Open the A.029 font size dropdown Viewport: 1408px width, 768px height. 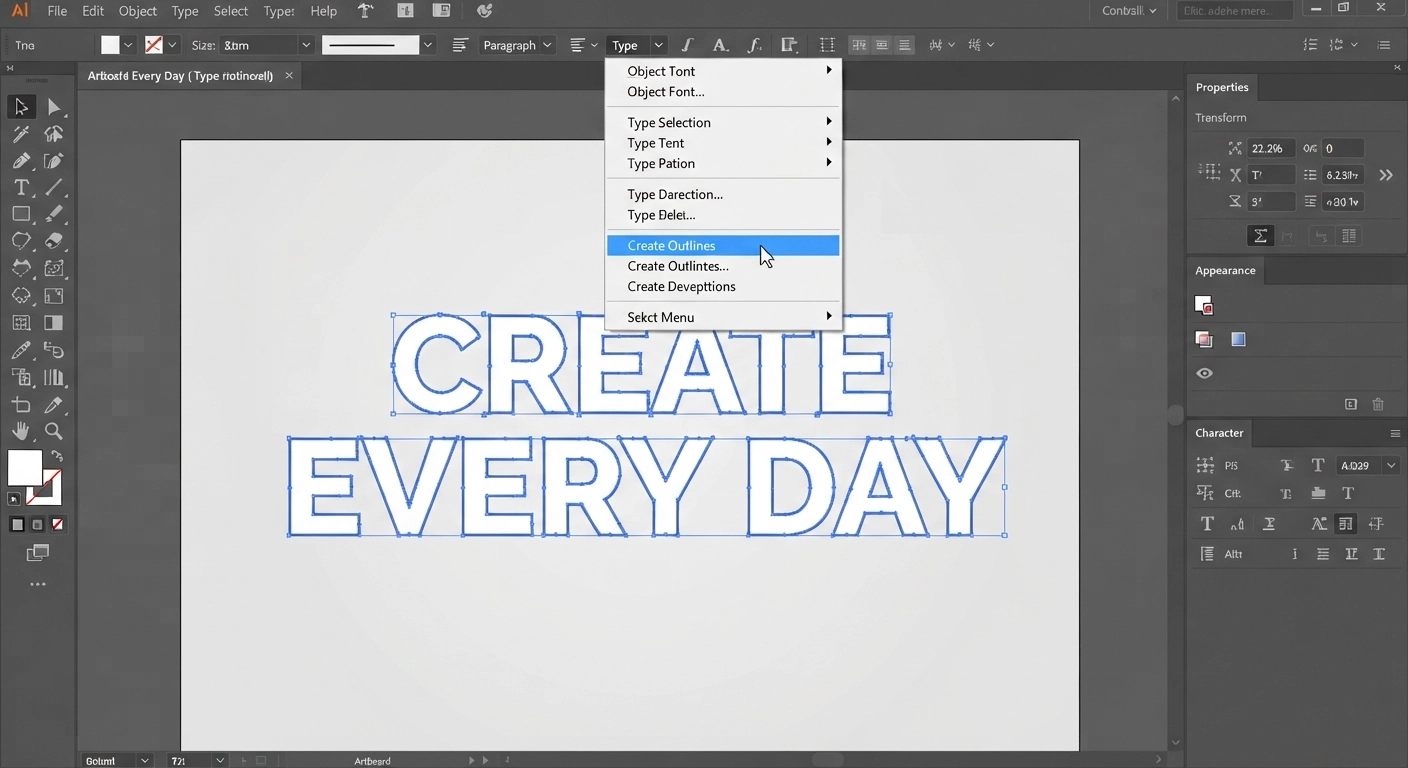(1391, 465)
